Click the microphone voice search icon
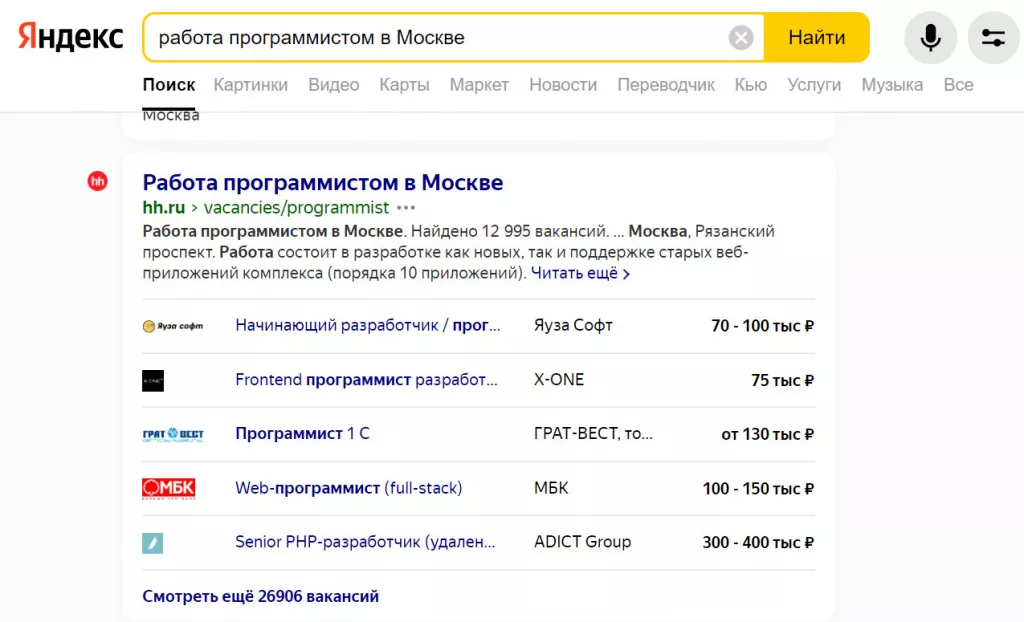Screen dimensions: 1024x622 click(930, 38)
